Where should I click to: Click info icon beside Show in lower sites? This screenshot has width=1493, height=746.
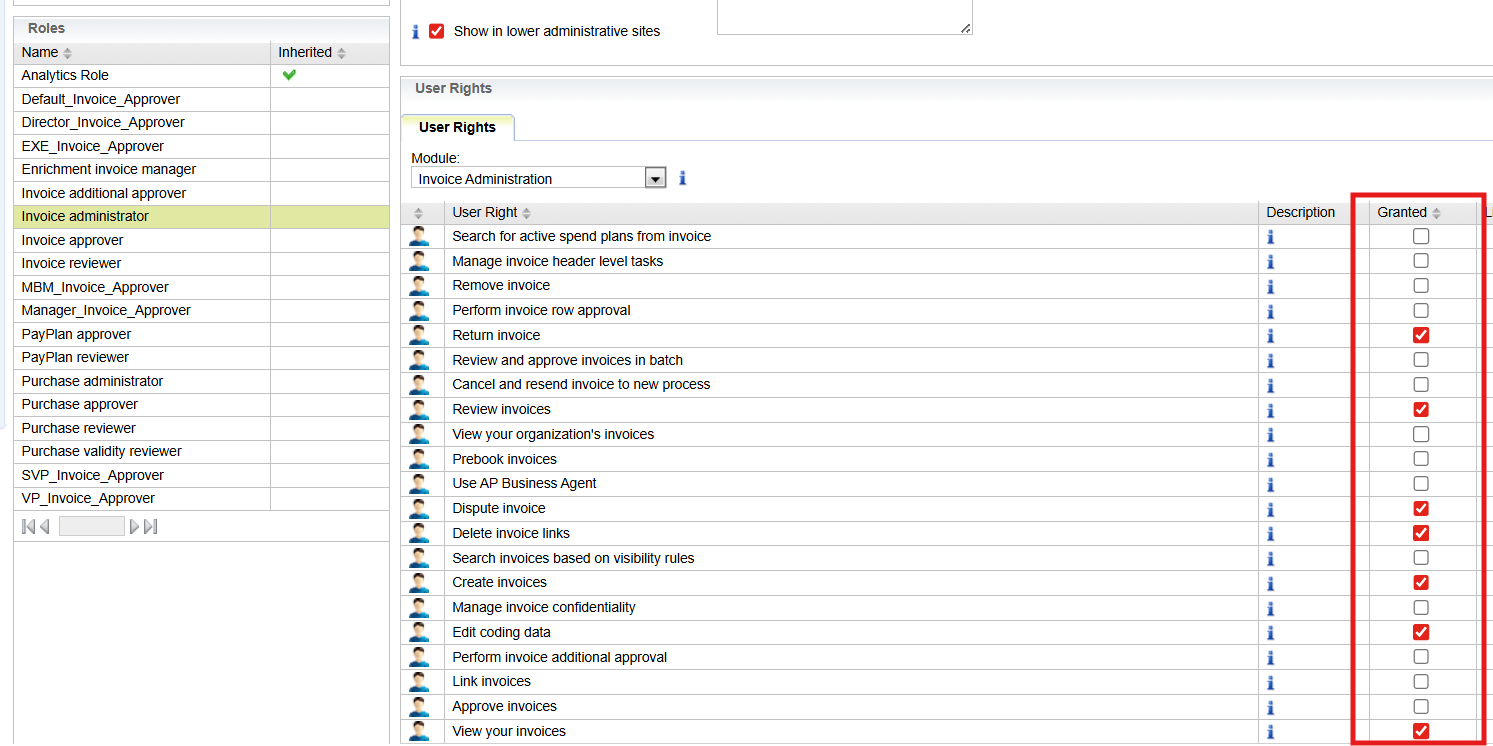point(416,32)
